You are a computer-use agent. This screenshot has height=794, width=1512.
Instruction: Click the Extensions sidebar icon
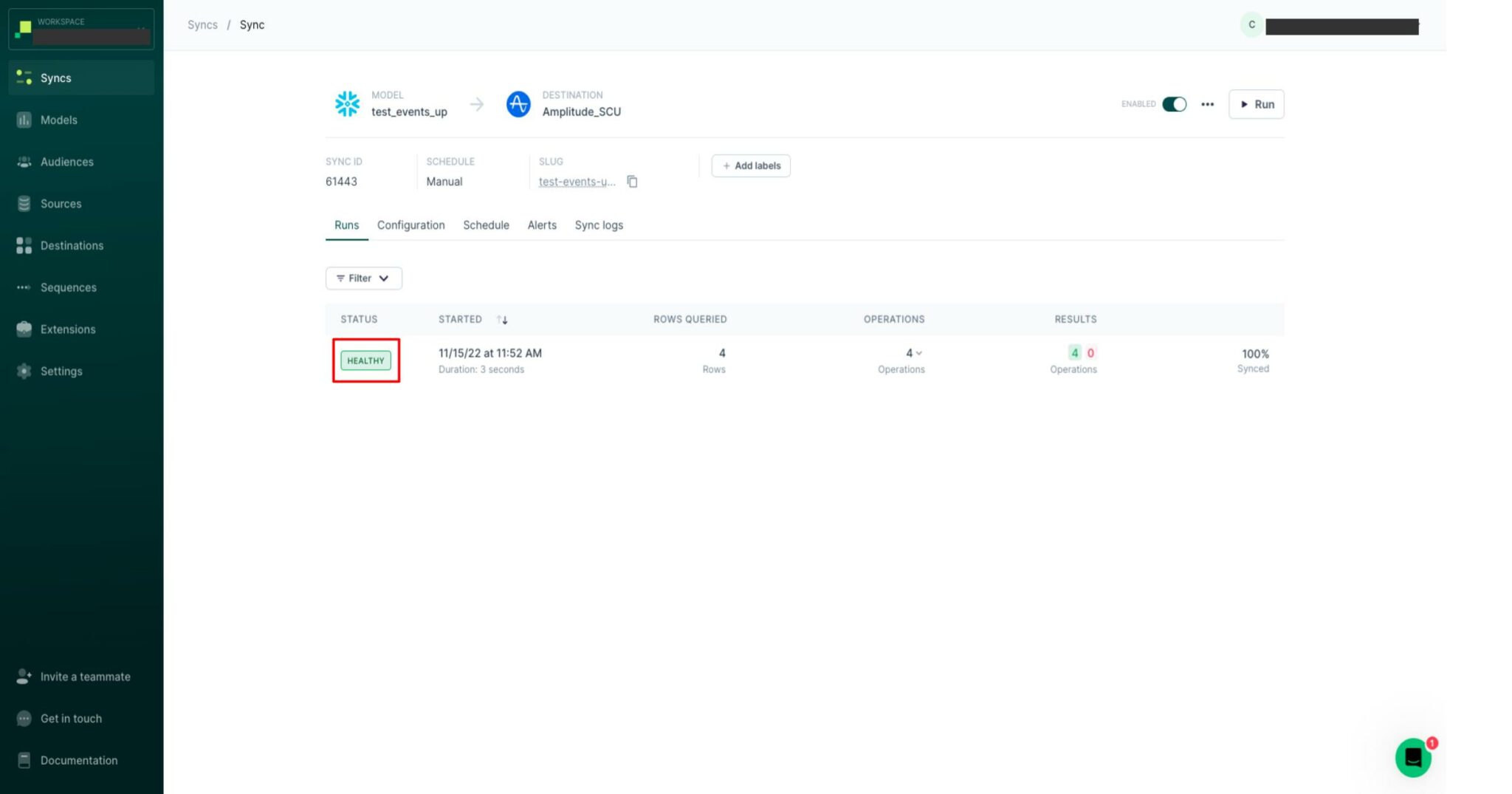(x=24, y=329)
